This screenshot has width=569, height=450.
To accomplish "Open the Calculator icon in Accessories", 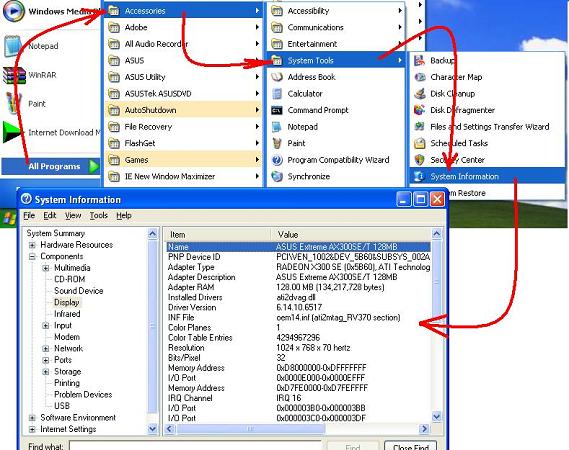I will tap(277, 94).
